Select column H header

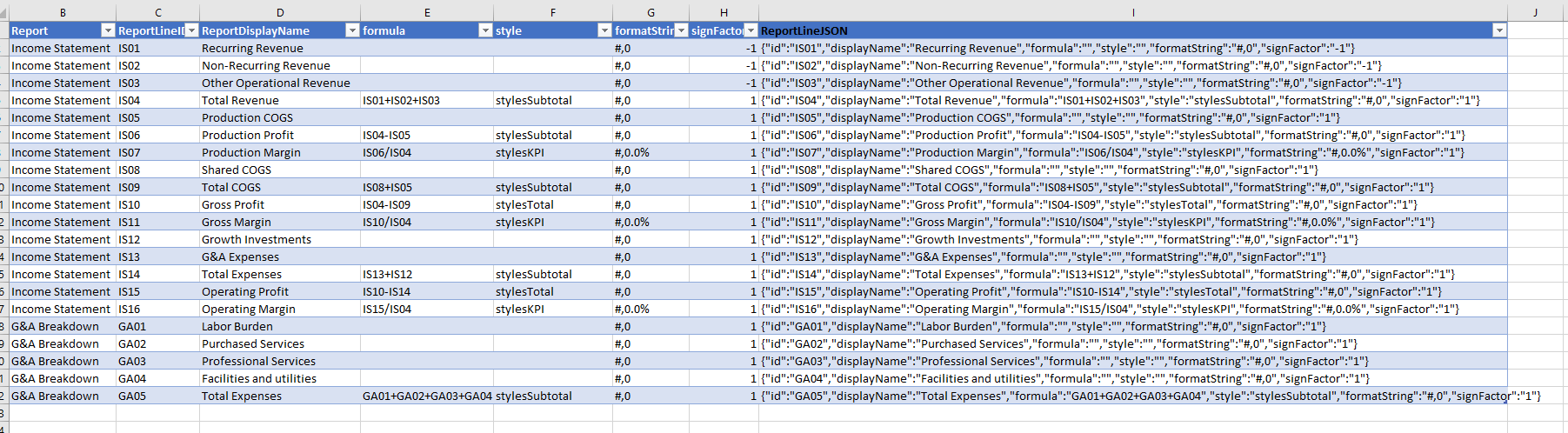(x=724, y=12)
